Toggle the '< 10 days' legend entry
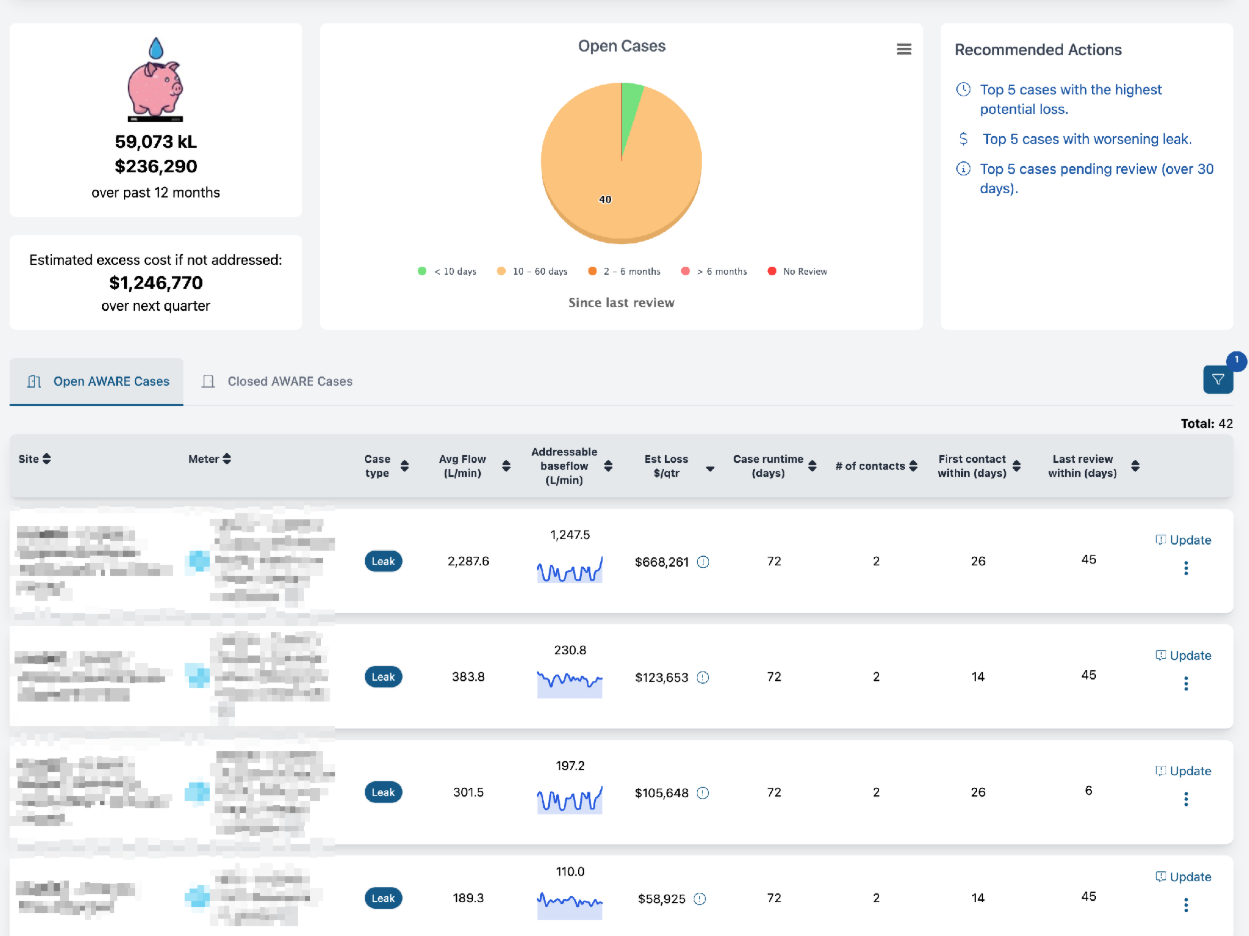 click(447, 271)
